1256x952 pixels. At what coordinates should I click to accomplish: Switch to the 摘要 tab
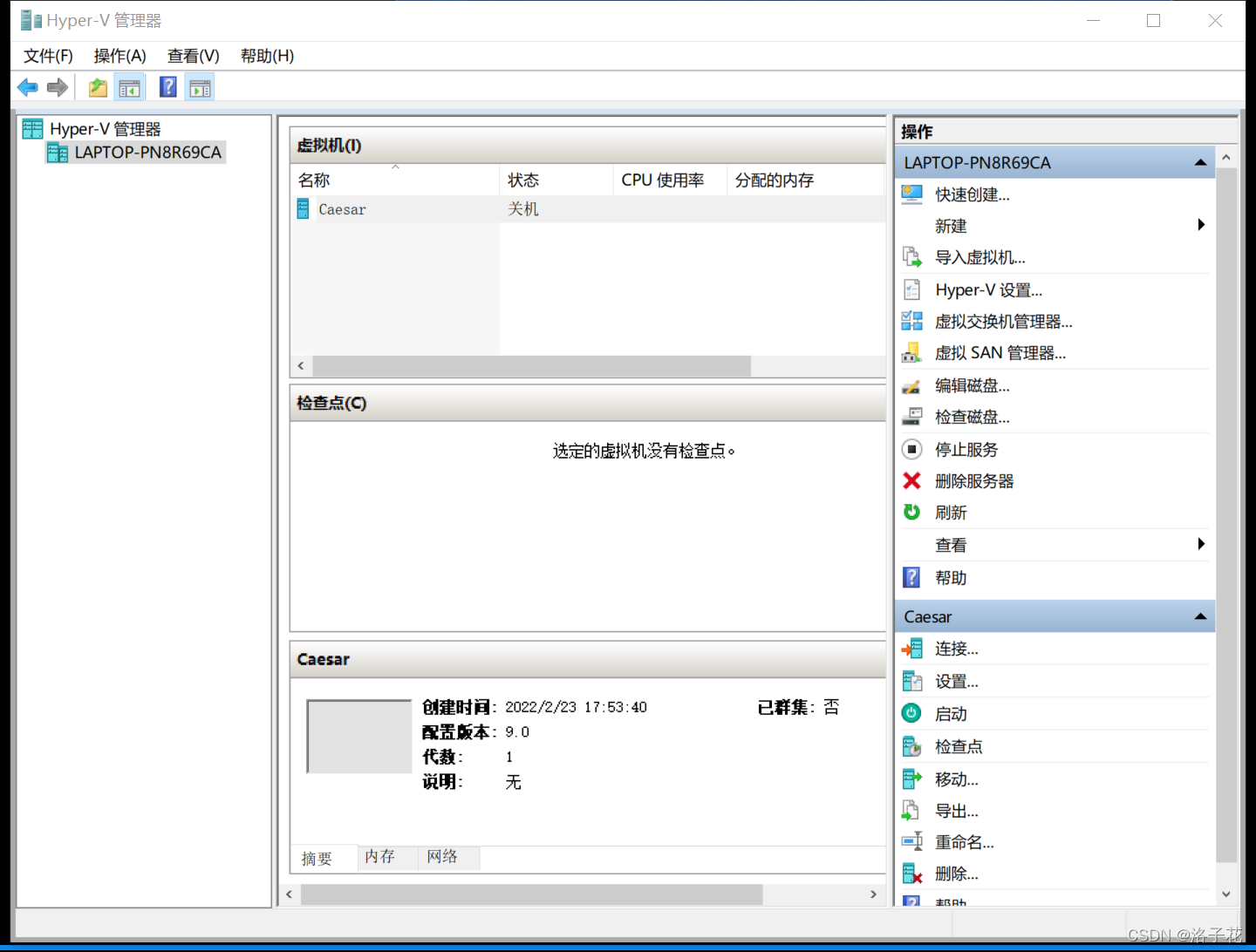(x=317, y=859)
